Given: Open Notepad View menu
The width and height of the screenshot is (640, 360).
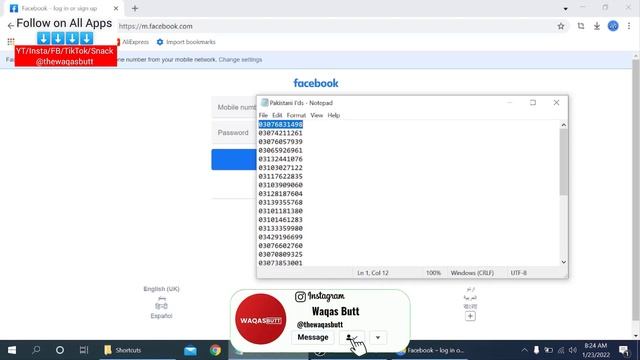Looking at the screenshot, I should 316,116.
